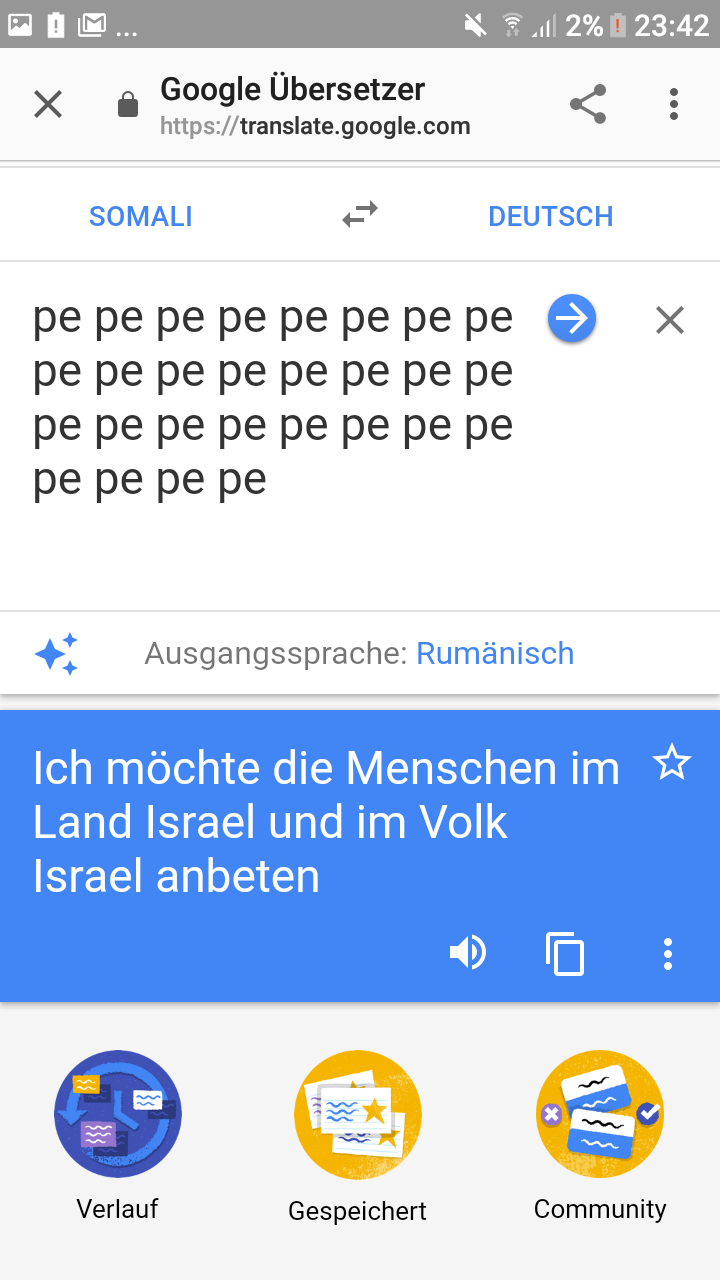720x1280 pixels.
Task: Close the browser tab
Action: pos(48,104)
